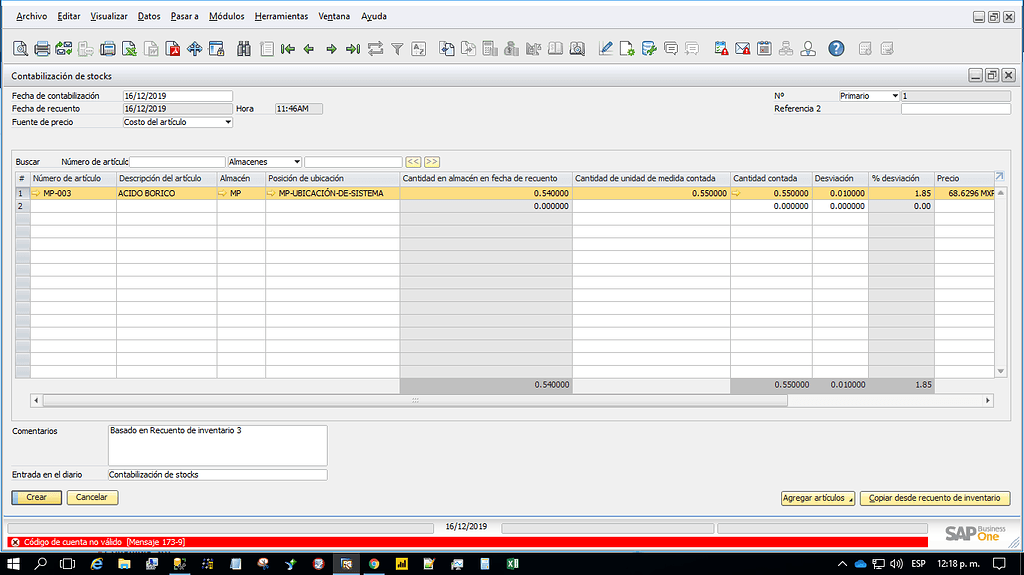Click the ACIDO BORICO description cell

click(167, 193)
